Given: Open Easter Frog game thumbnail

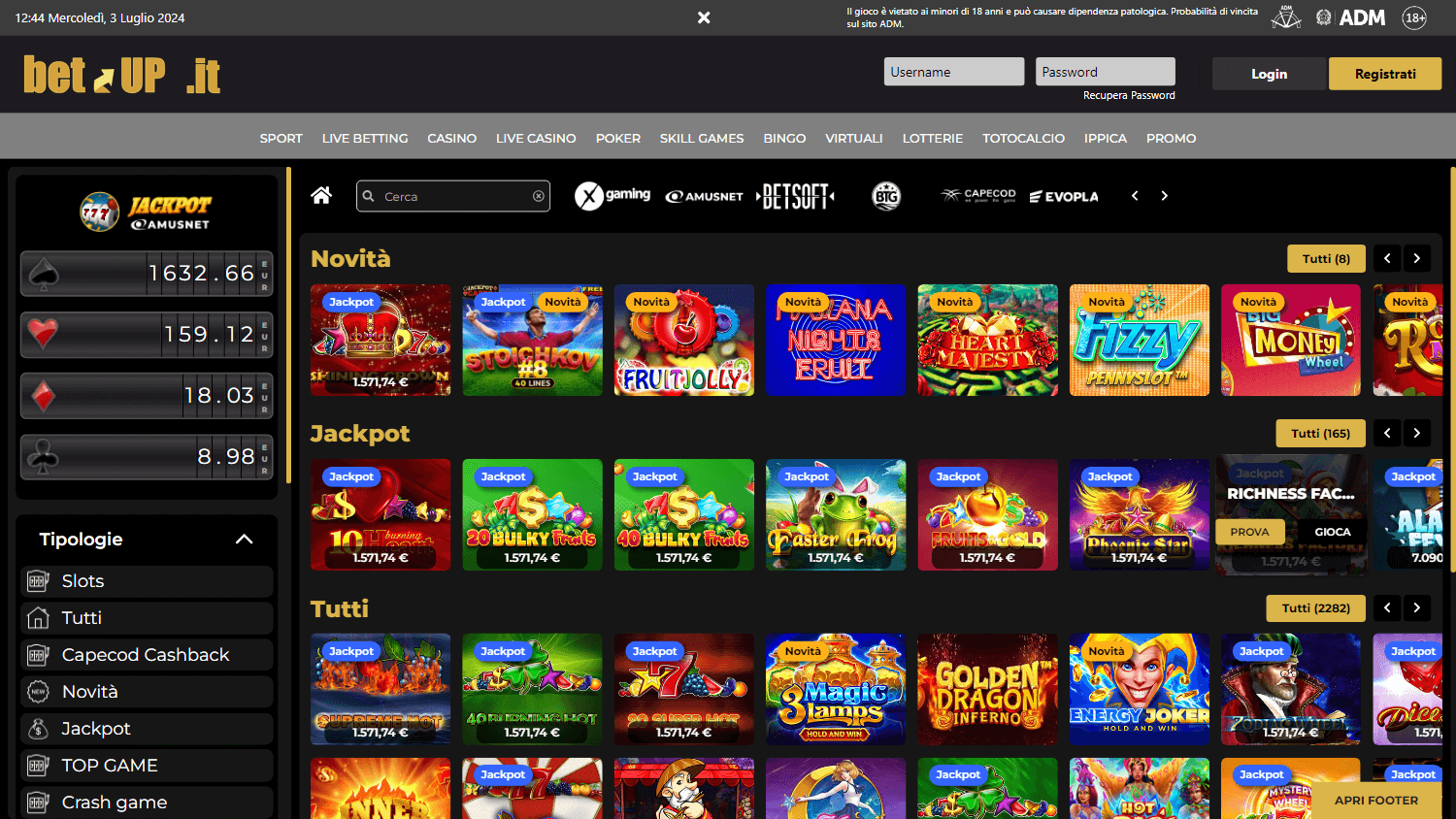Looking at the screenshot, I should pos(836,514).
